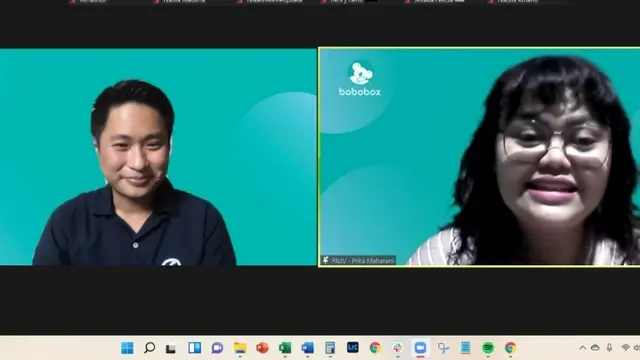The image size is (640, 360).
Task: Click the active Zoom taskbar icon
Action: [x=420, y=348]
